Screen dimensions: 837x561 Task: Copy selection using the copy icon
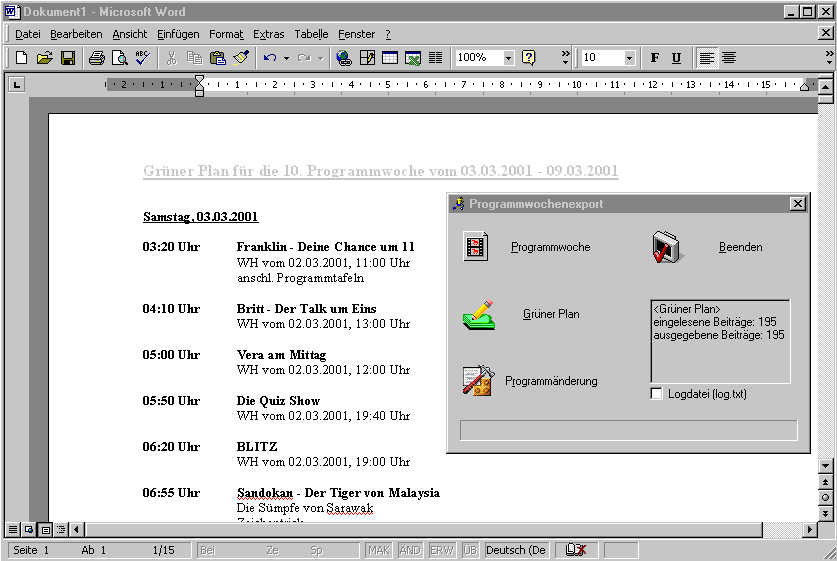194,58
